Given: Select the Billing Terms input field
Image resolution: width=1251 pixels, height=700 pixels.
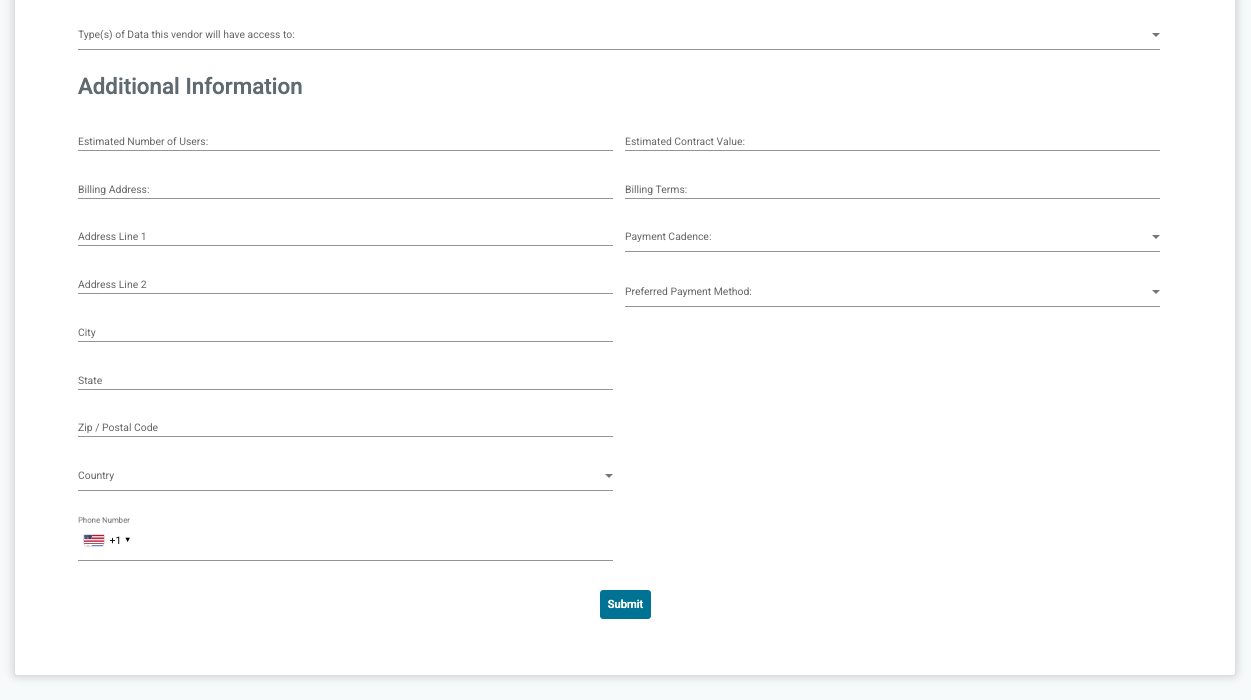Looking at the screenshot, I should 892,190.
